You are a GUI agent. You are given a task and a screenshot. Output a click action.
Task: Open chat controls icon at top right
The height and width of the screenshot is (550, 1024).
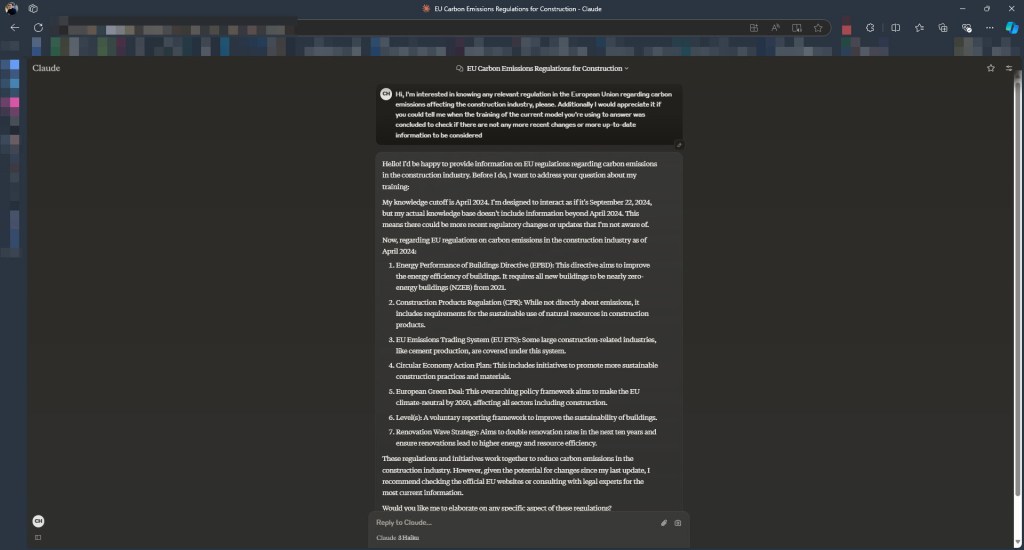coord(1009,68)
